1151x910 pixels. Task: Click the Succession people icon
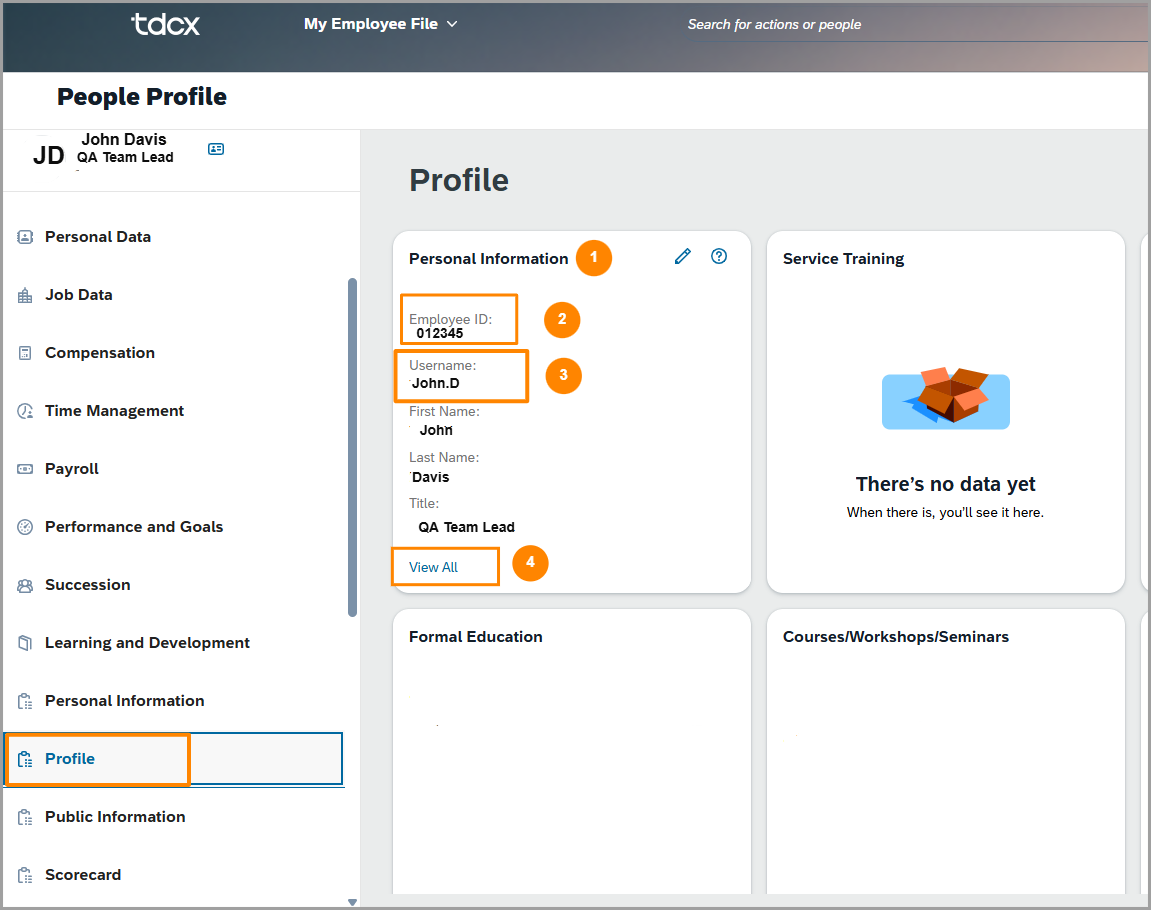(x=25, y=586)
